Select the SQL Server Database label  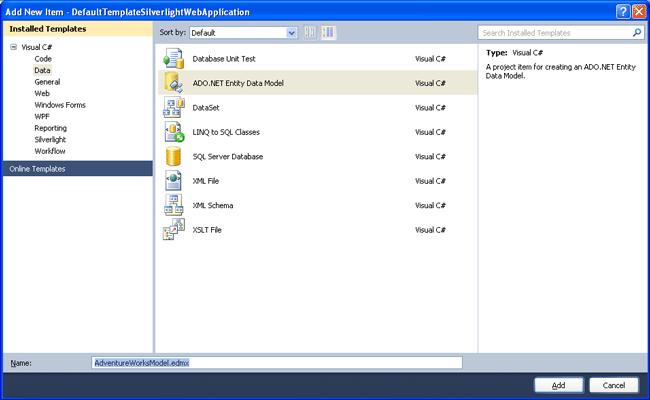[228, 157]
